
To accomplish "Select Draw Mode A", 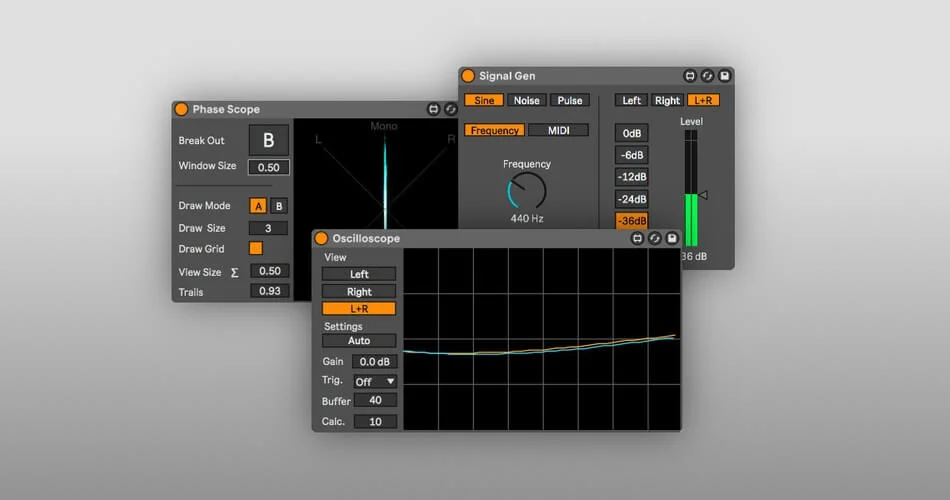I will [x=258, y=206].
